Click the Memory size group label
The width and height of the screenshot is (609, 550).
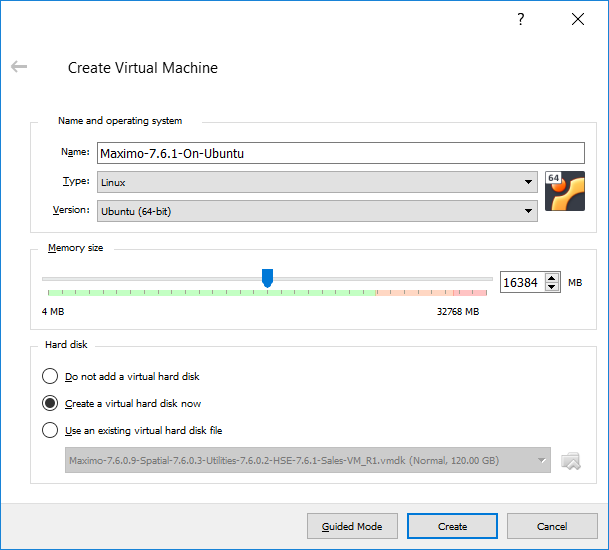(x=76, y=248)
